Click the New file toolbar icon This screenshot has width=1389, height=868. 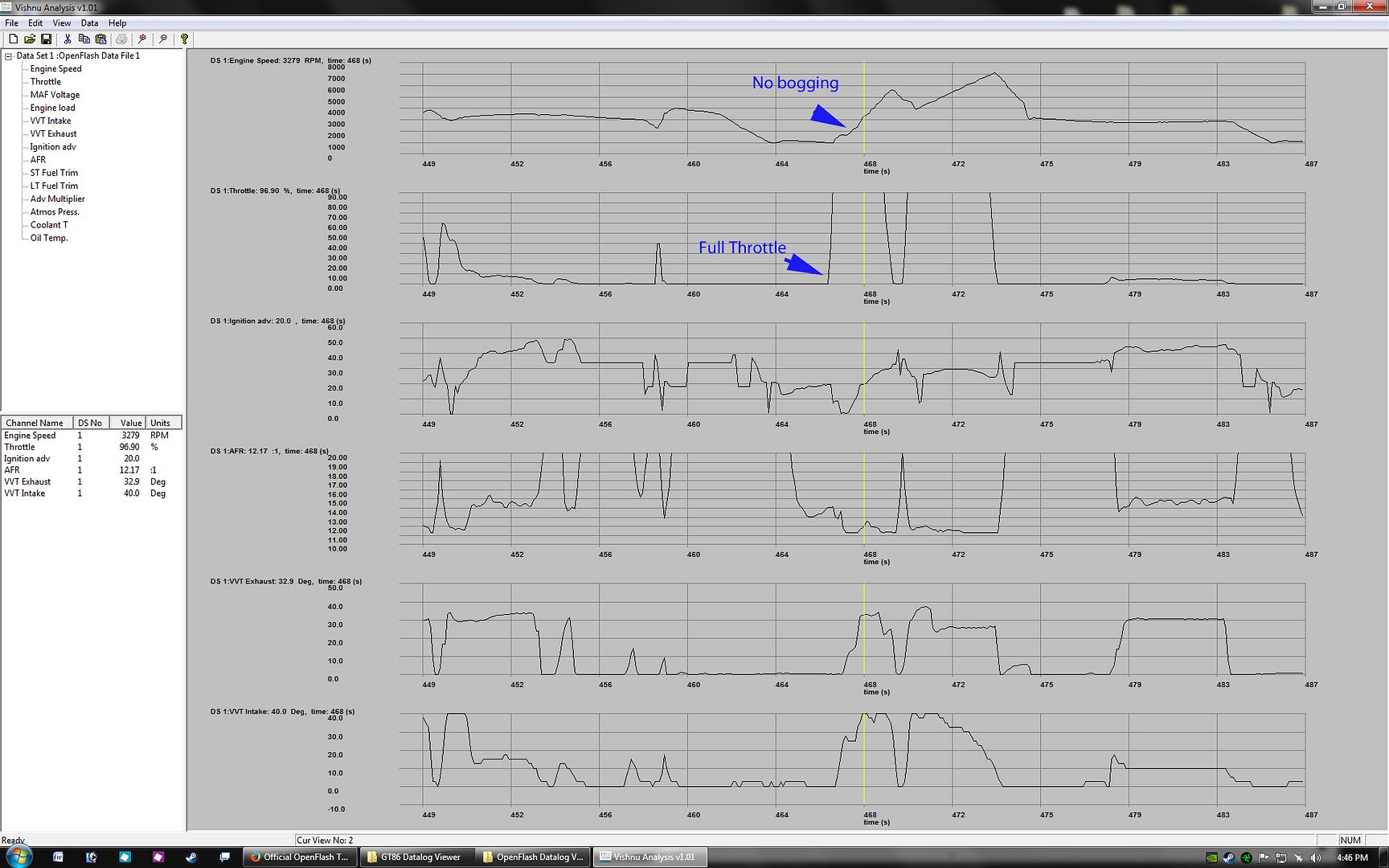(13, 39)
